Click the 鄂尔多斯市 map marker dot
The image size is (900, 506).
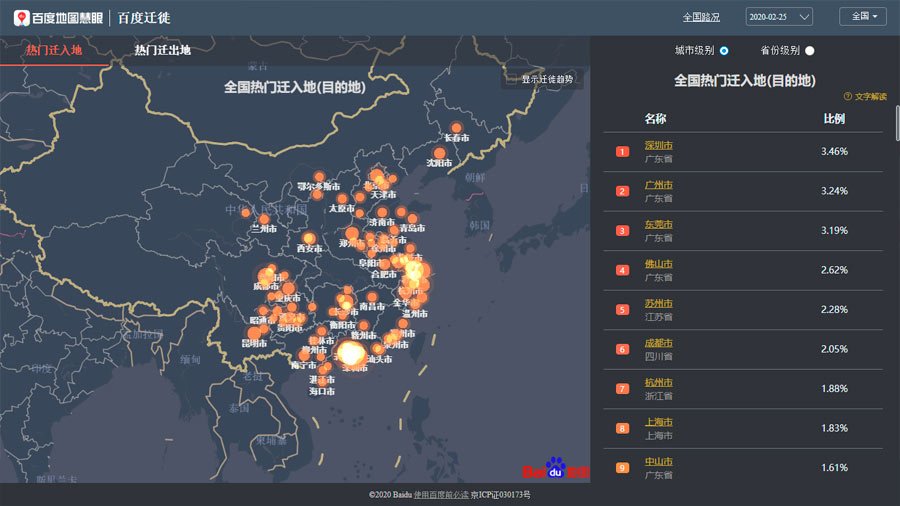point(319,177)
